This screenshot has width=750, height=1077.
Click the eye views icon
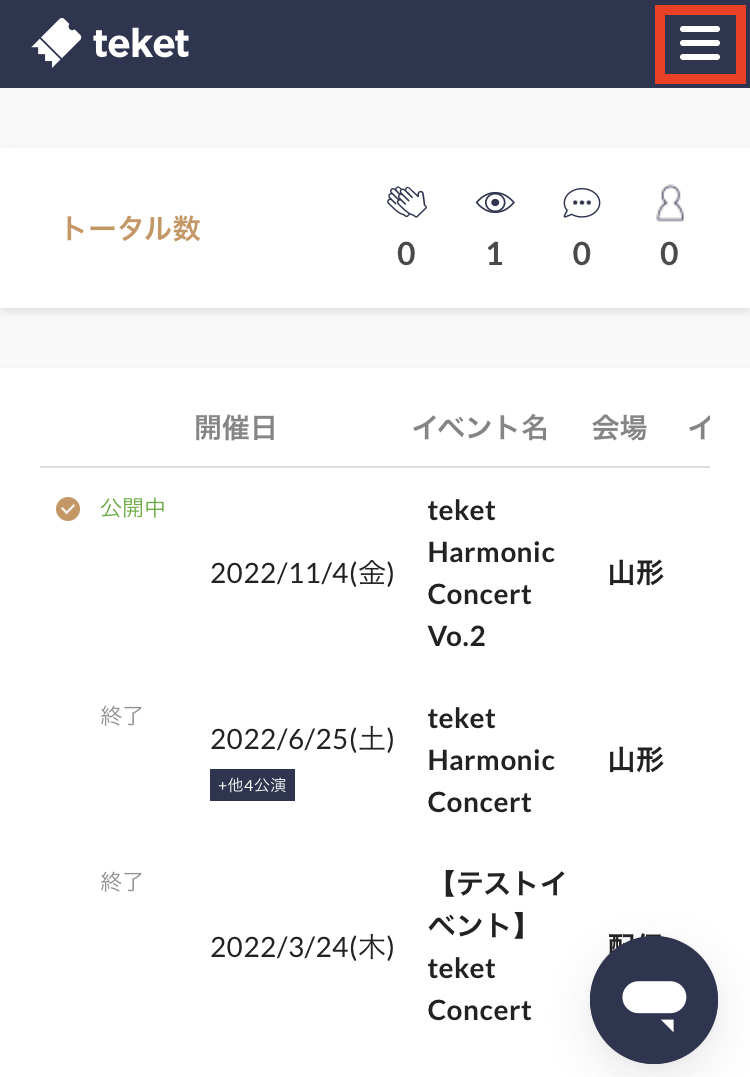point(495,203)
